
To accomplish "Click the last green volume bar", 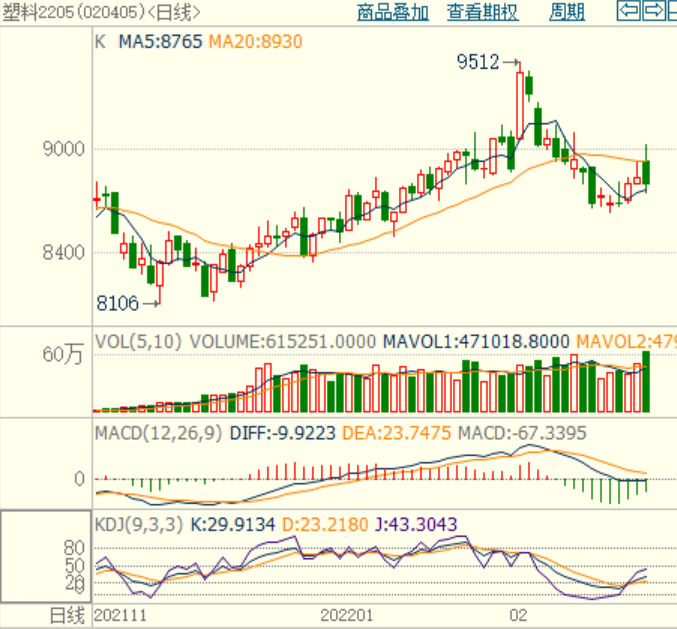I will (x=646, y=382).
